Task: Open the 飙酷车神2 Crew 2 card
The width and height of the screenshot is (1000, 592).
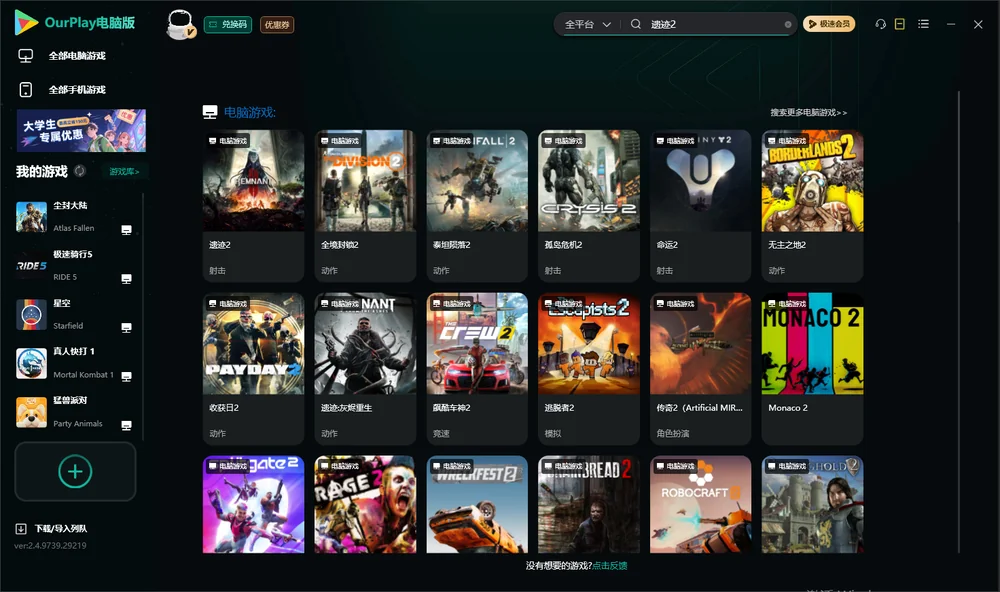Action: [477, 368]
